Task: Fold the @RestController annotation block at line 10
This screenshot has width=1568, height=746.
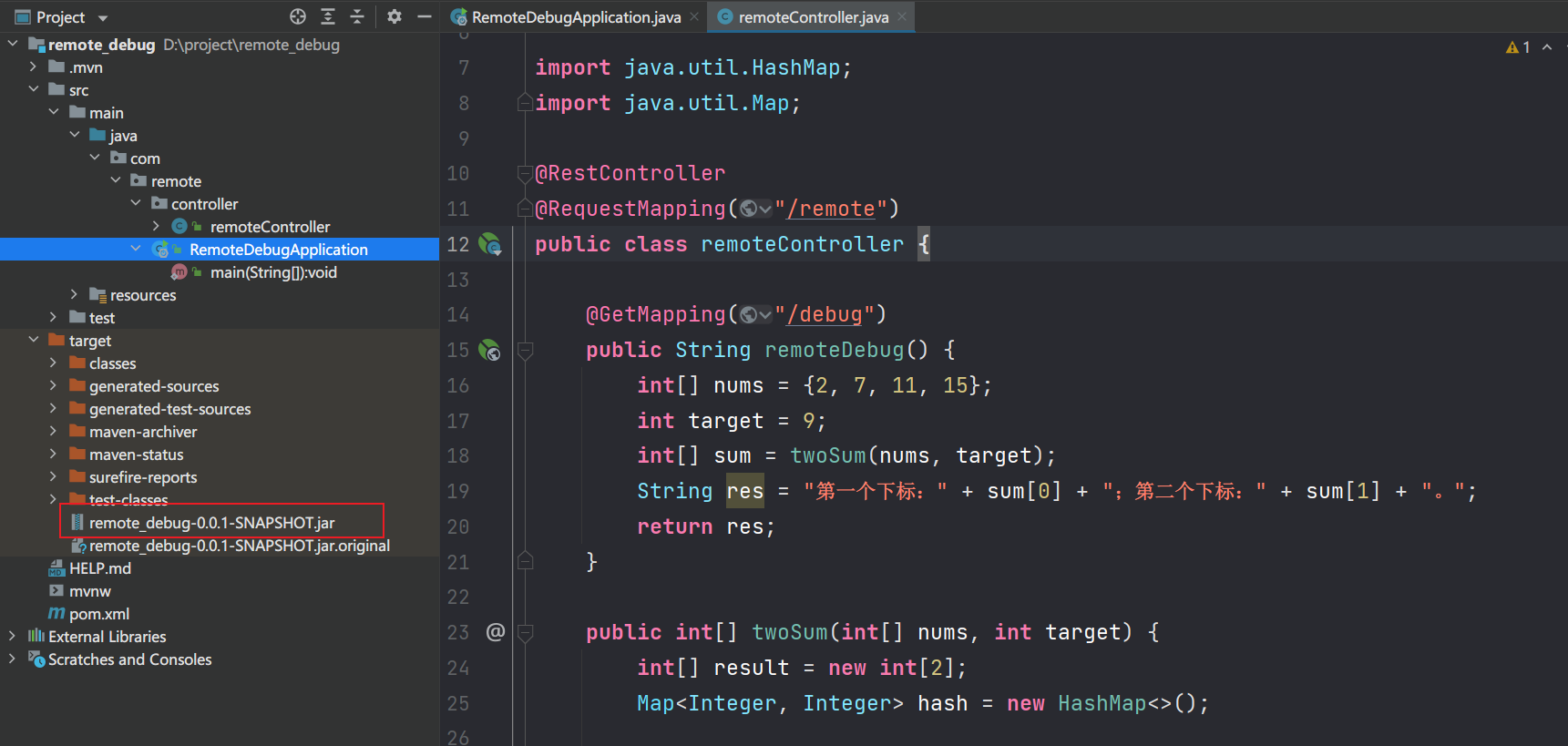Action: click(x=525, y=173)
